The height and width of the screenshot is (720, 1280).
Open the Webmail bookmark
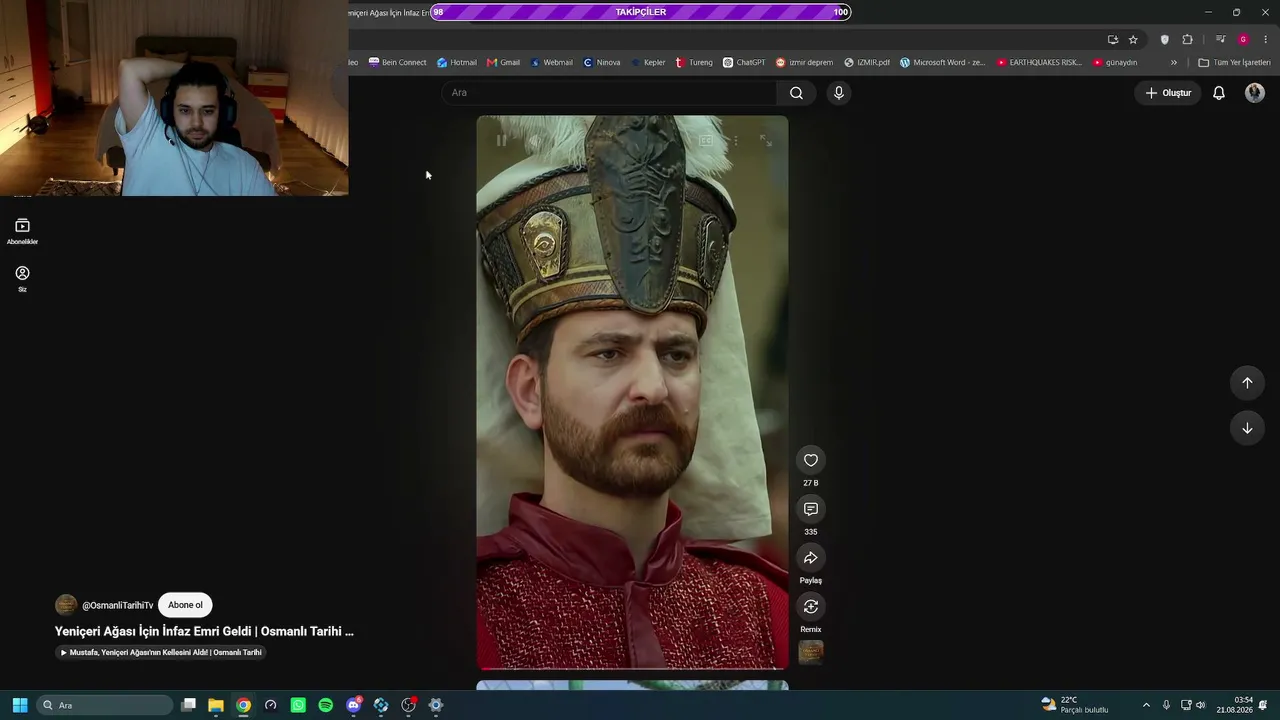pyautogui.click(x=551, y=62)
